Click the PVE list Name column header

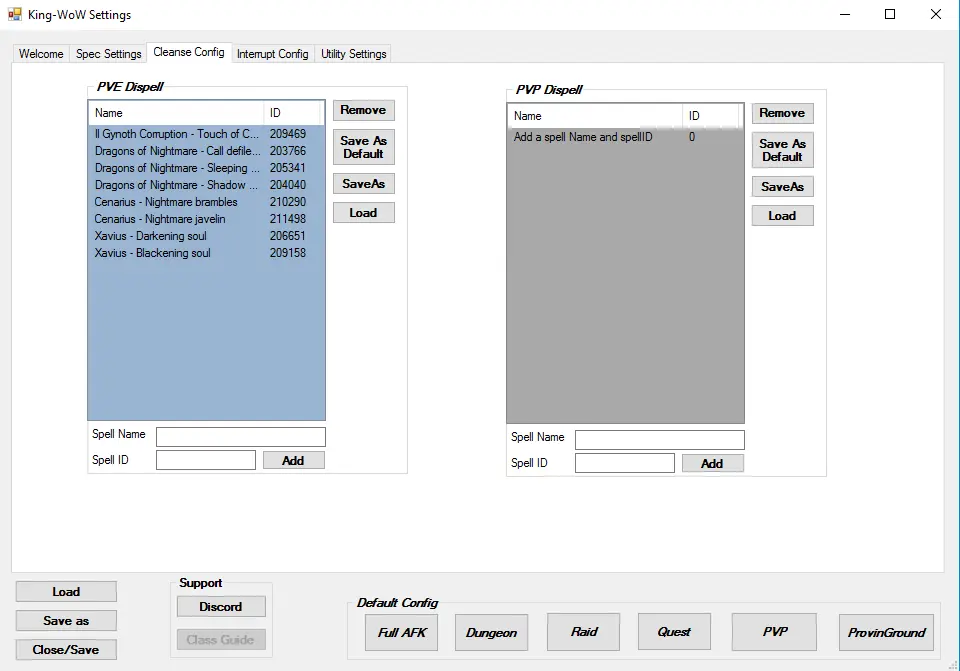coord(176,113)
